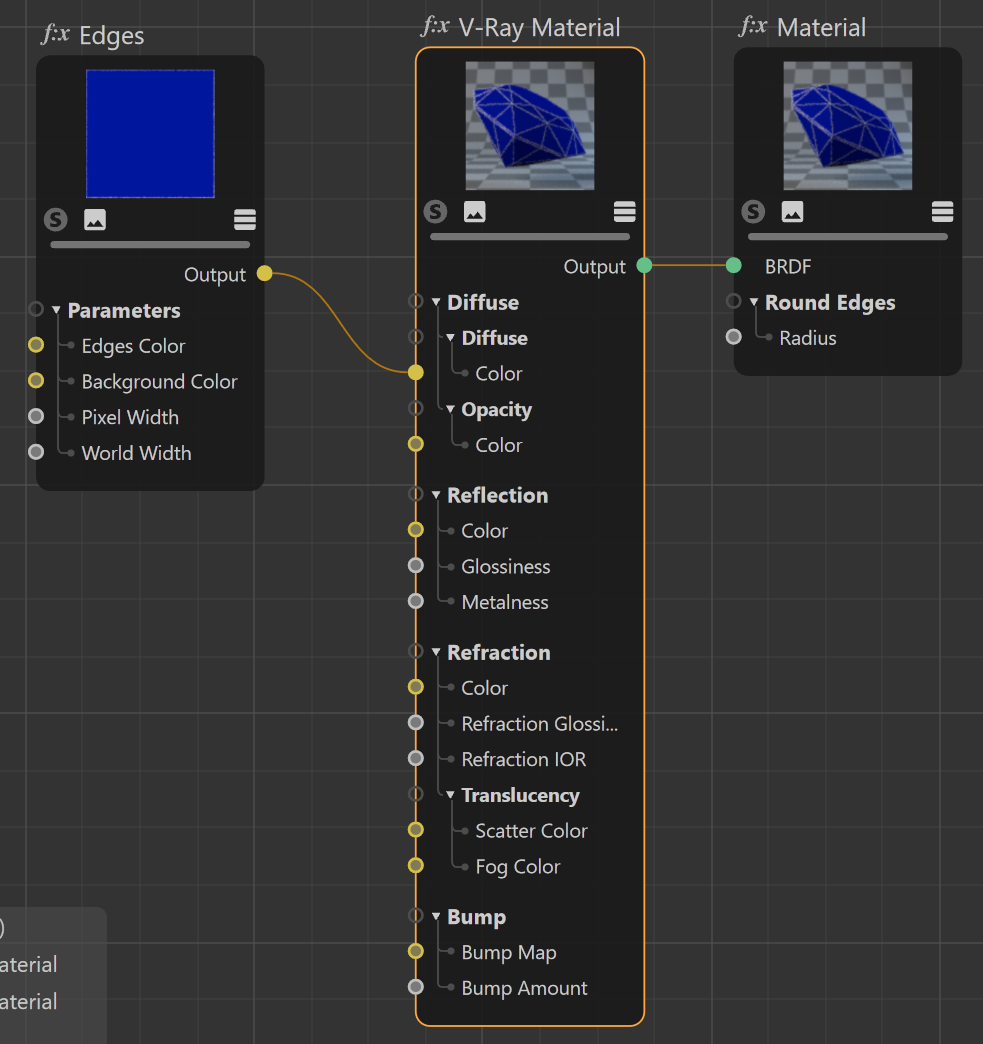Toggle the S button on BRDF Material node

[x=753, y=212]
